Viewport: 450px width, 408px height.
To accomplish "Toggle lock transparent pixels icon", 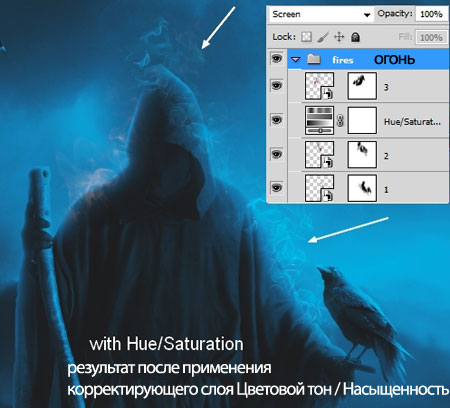I will (x=306, y=37).
